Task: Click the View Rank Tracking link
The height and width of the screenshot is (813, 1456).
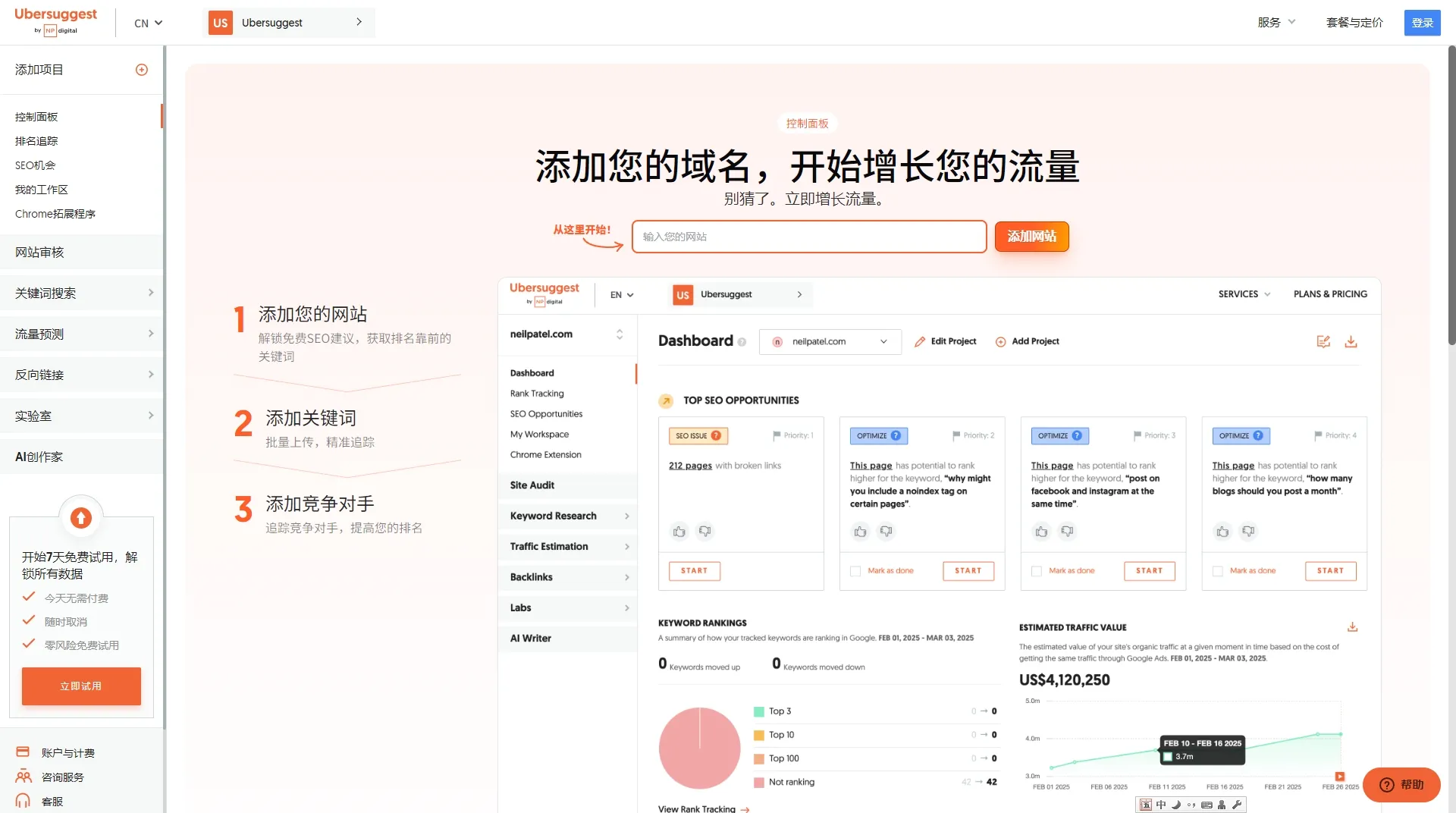Action: point(704,808)
